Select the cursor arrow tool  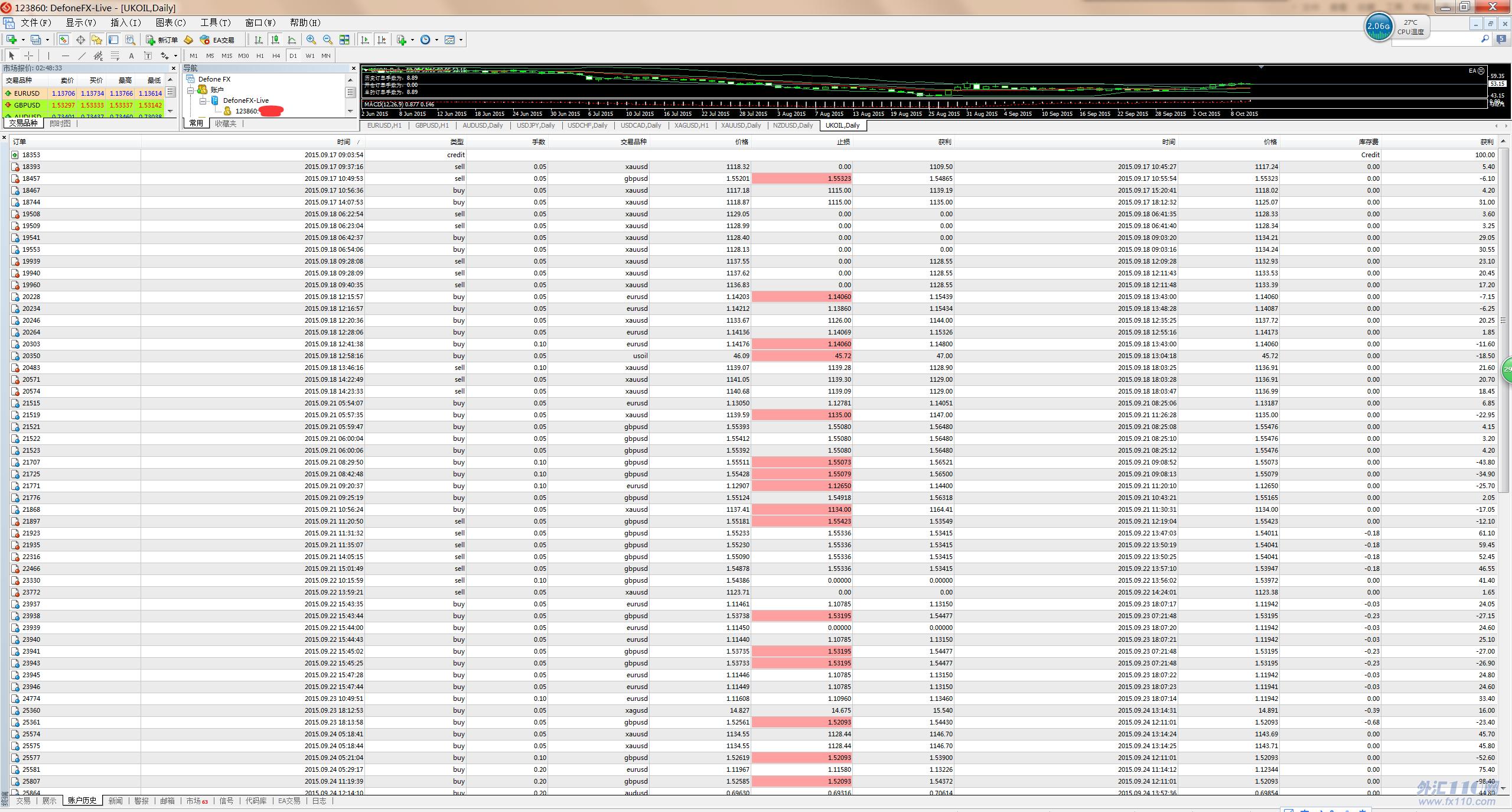coord(11,56)
